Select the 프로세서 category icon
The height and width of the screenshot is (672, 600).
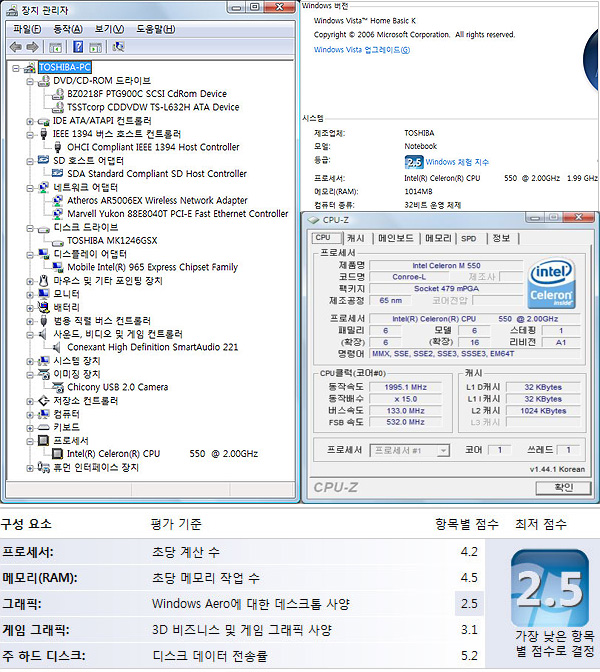pos(44,441)
